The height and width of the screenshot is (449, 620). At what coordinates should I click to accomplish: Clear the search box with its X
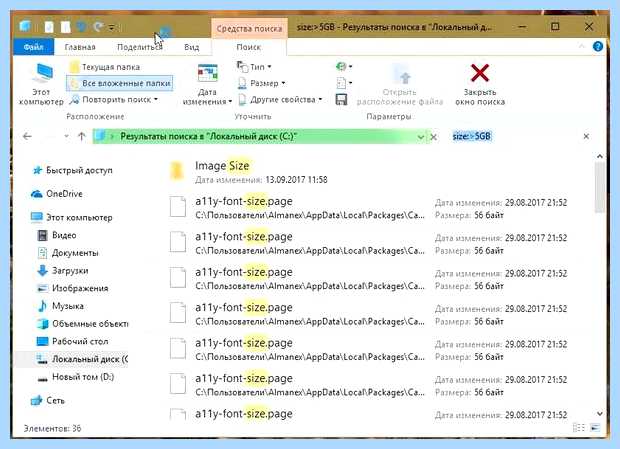pyautogui.click(x=586, y=136)
